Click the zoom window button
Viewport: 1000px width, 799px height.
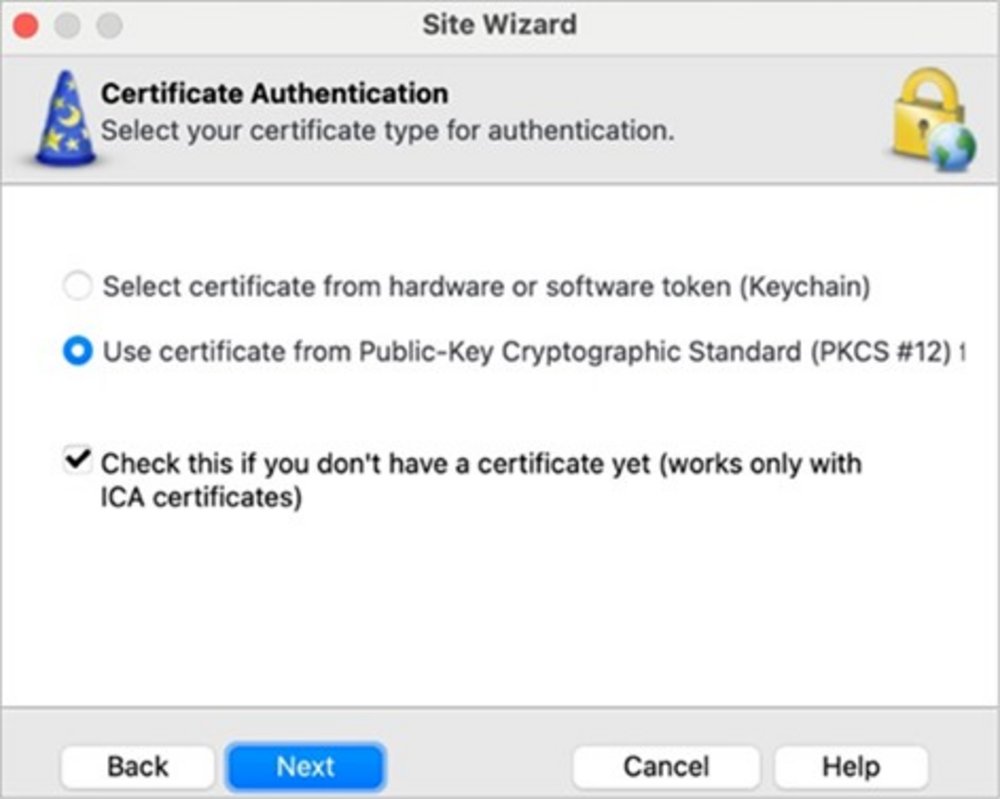pyautogui.click(x=108, y=25)
